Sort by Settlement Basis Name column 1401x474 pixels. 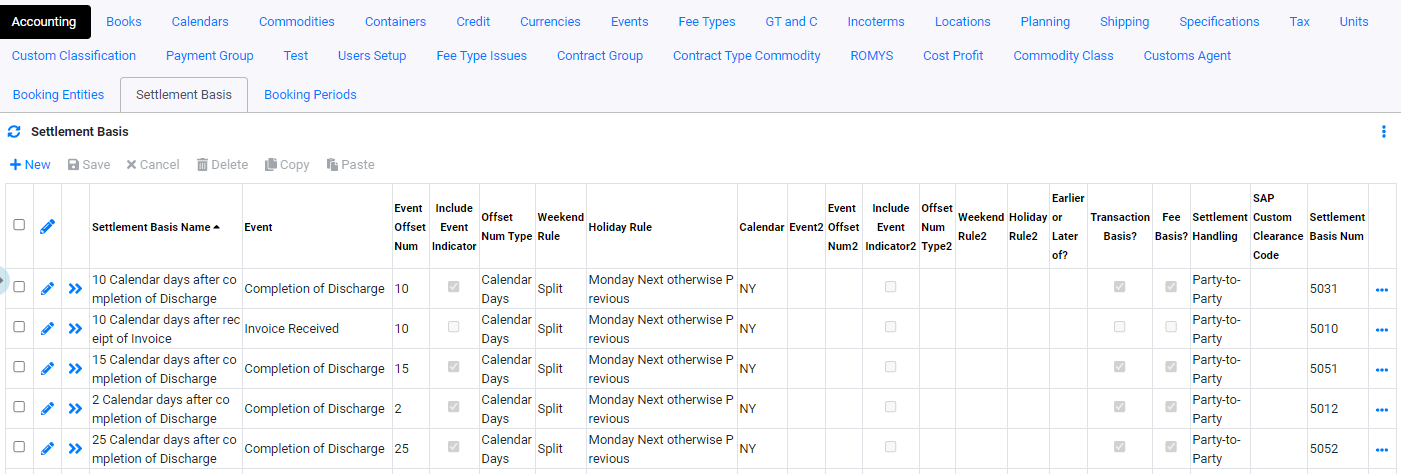coord(156,227)
